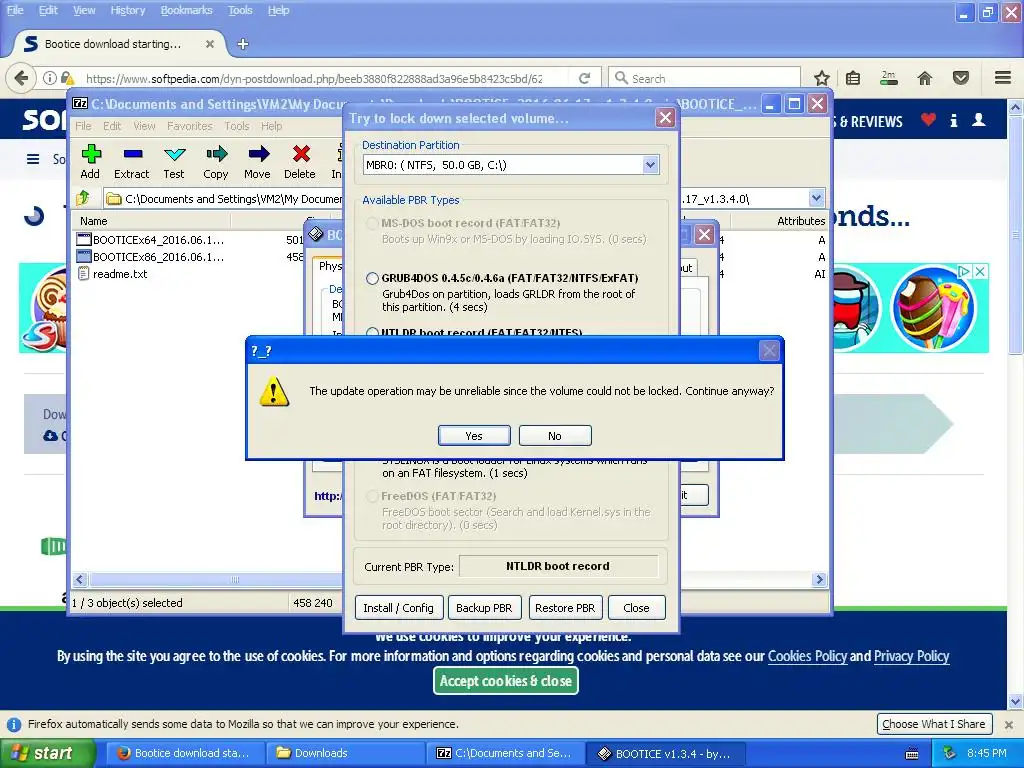The width and height of the screenshot is (1024, 768).
Task: Show bookmarks list icon in Firefox
Action: (853, 78)
